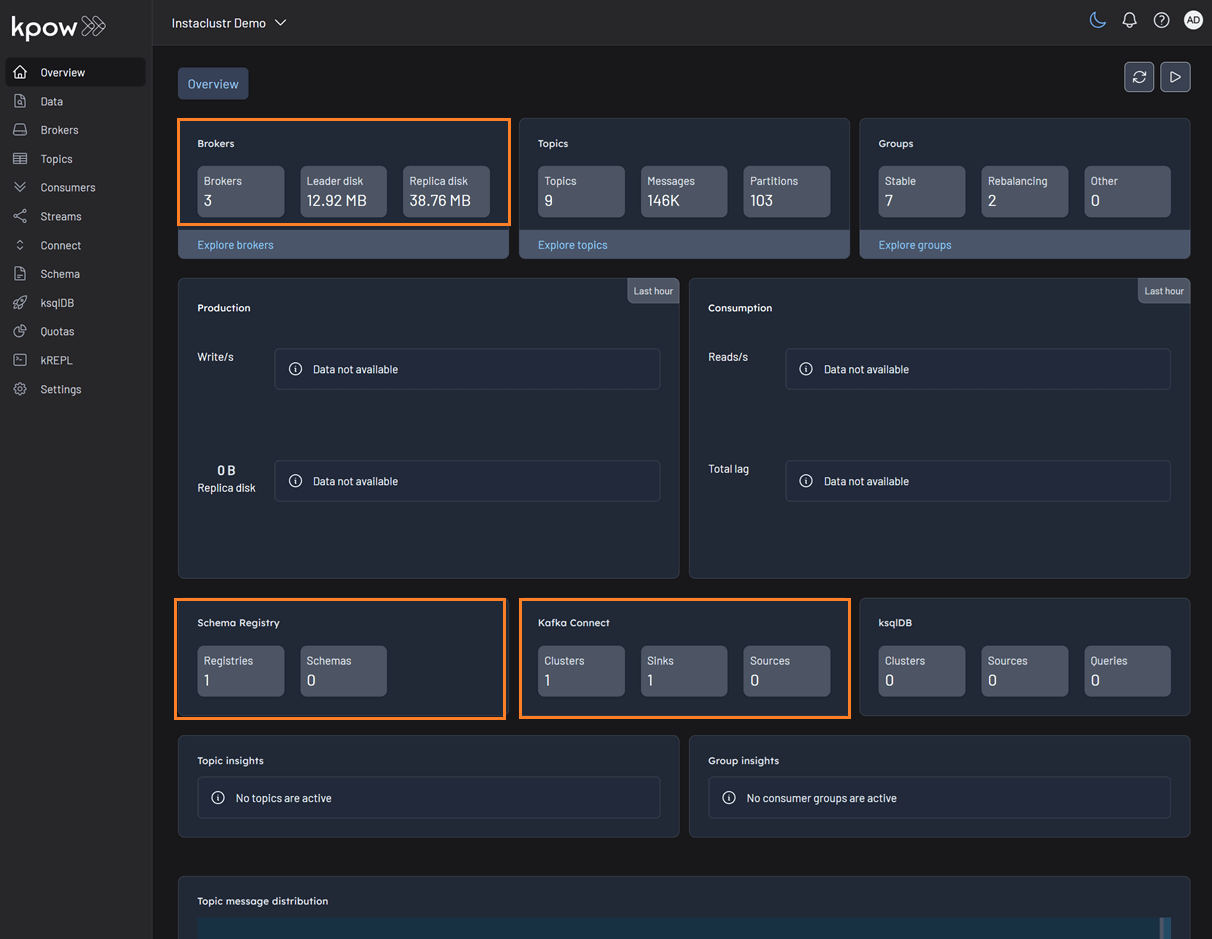Click the Last hour badge on Consumption
Viewport: 1212px width, 939px height.
pos(1164,291)
